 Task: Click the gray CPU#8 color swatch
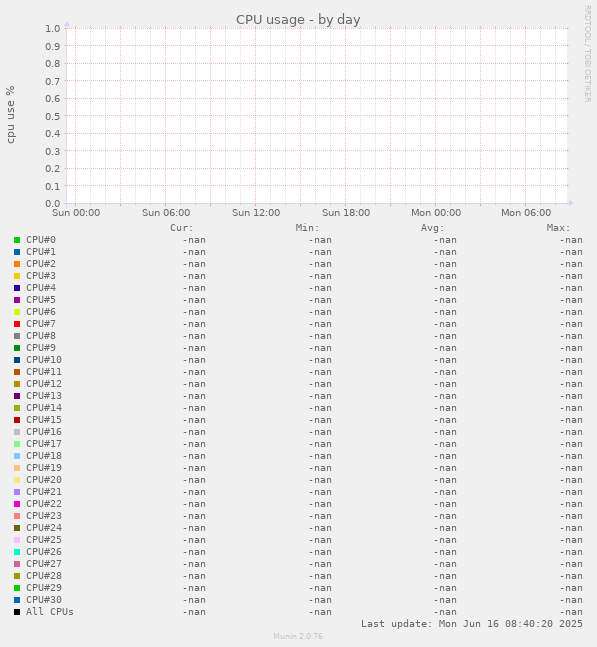click(17, 336)
